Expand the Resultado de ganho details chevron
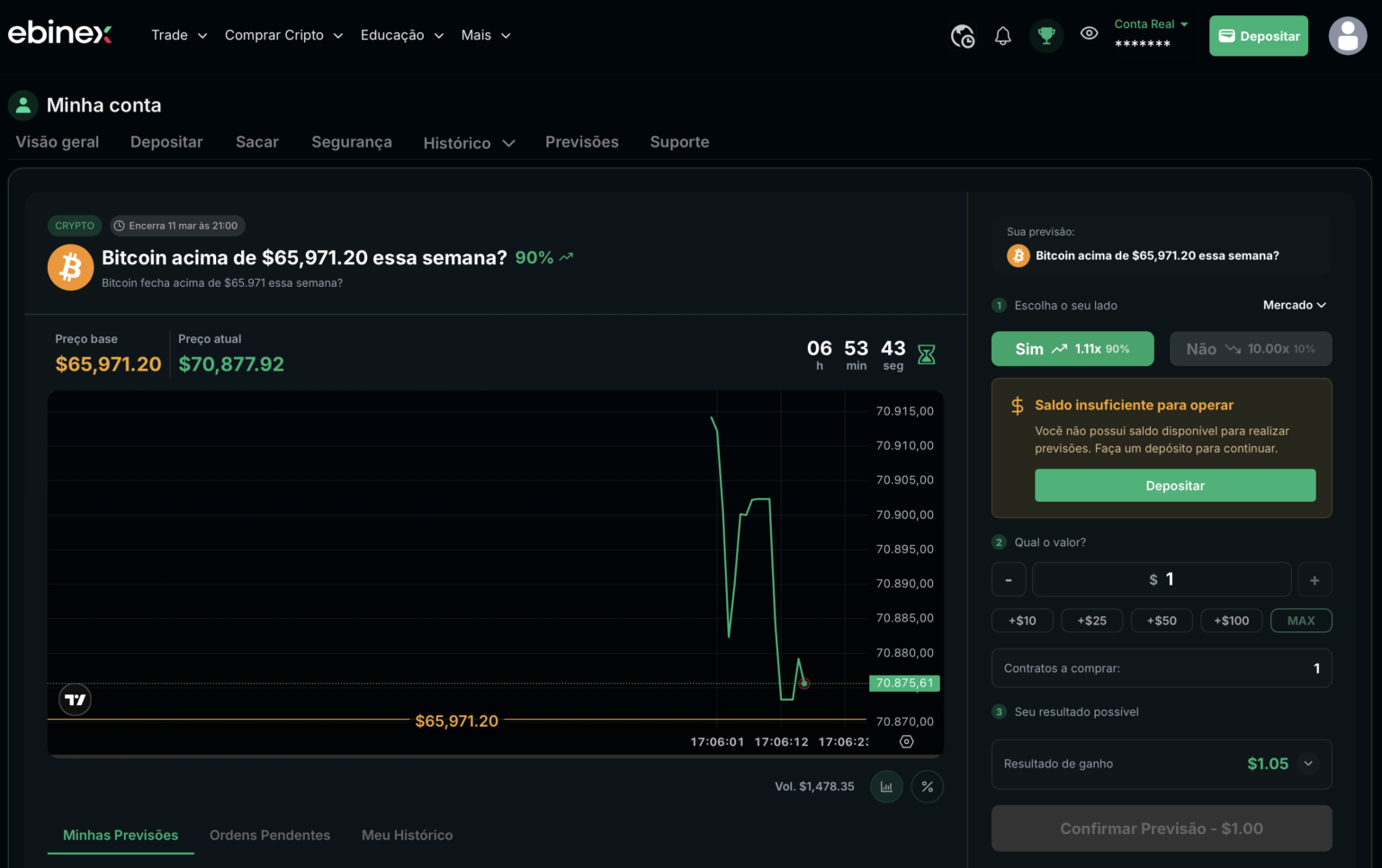 click(1308, 764)
